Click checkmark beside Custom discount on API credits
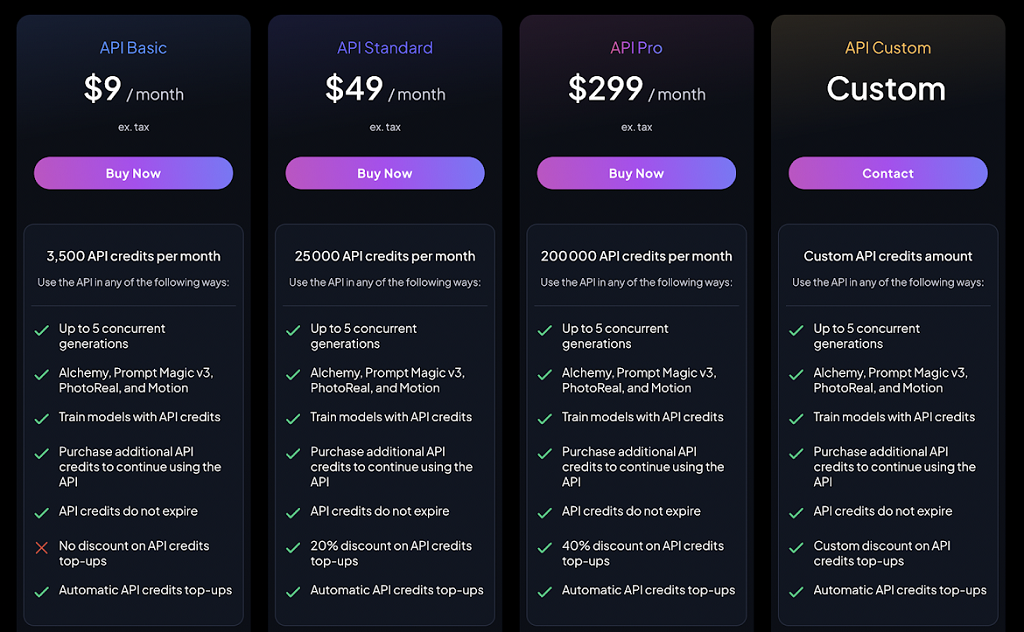This screenshot has height=632, width=1024. pyautogui.click(x=796, y=548)
